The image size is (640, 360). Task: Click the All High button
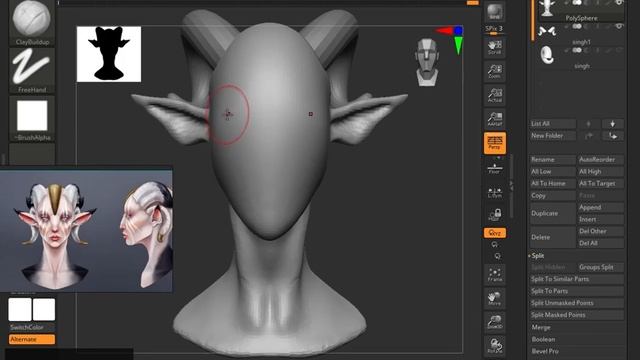[x=600, y=172]
